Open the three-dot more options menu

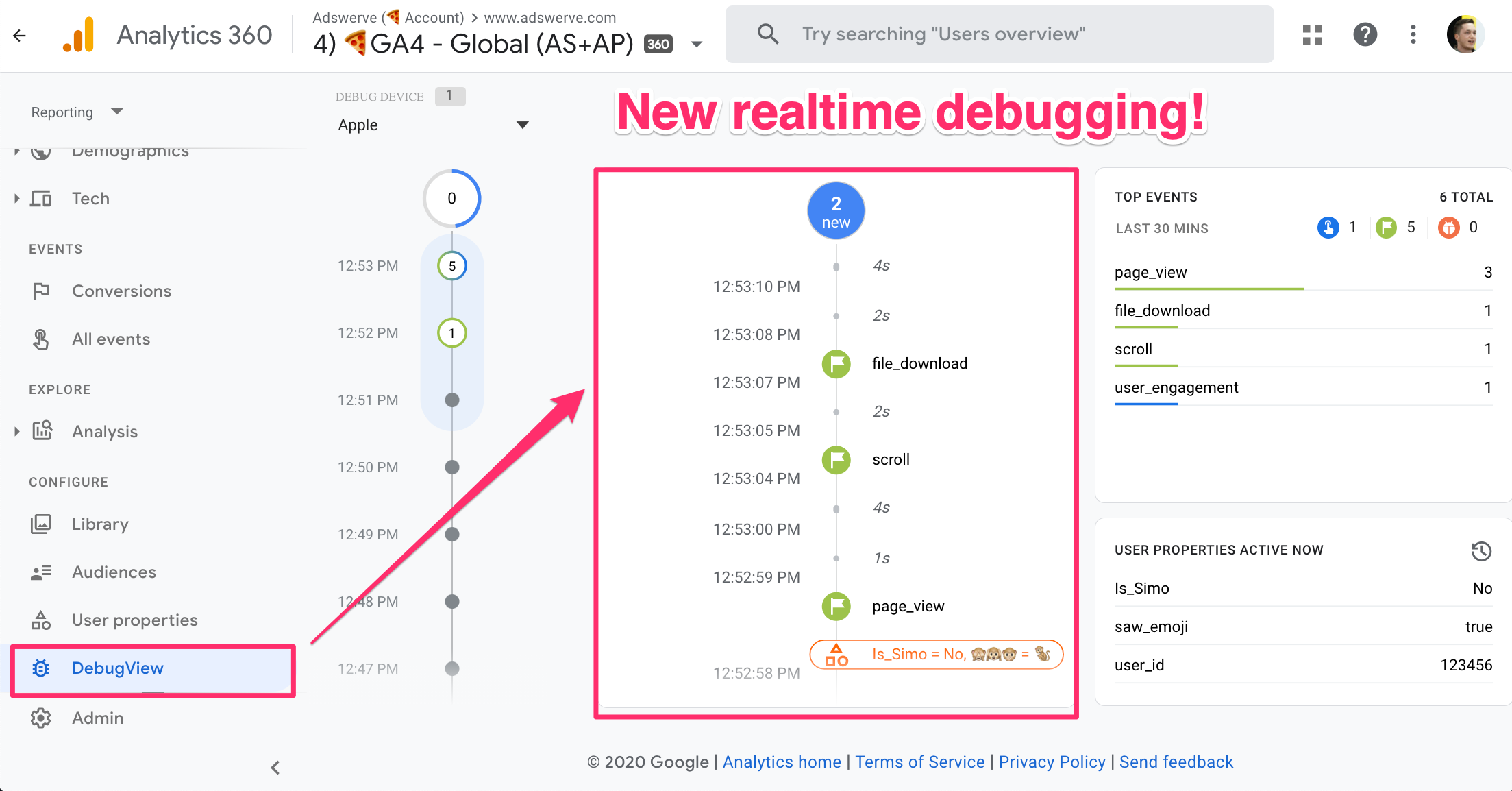pos(1413,34)
